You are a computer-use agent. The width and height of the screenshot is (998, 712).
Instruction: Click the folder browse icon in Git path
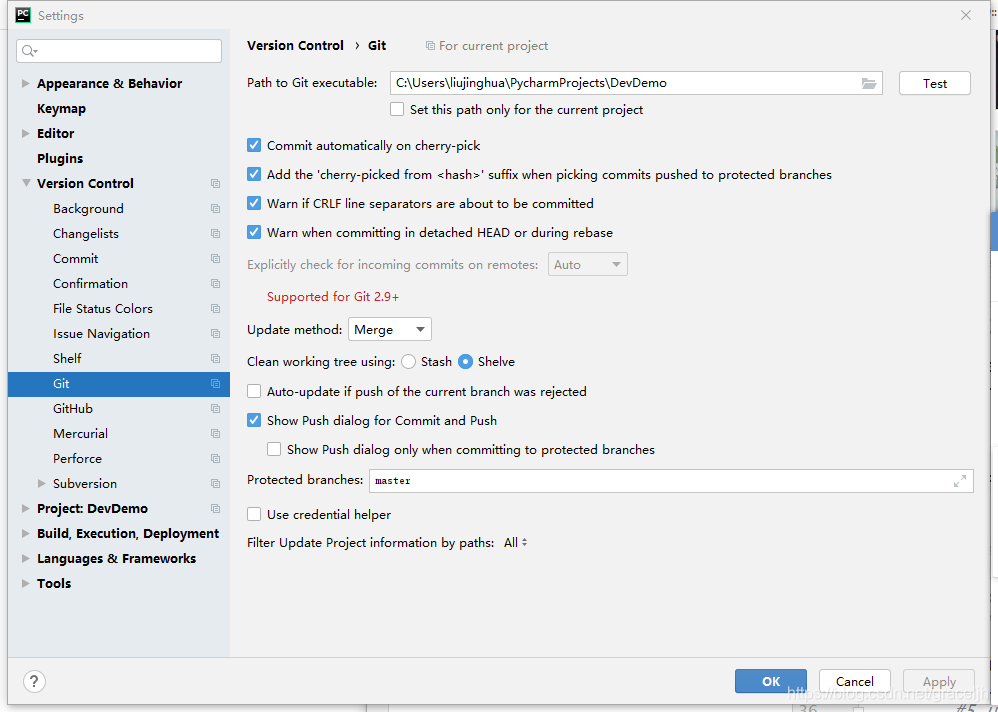[869, 83]
